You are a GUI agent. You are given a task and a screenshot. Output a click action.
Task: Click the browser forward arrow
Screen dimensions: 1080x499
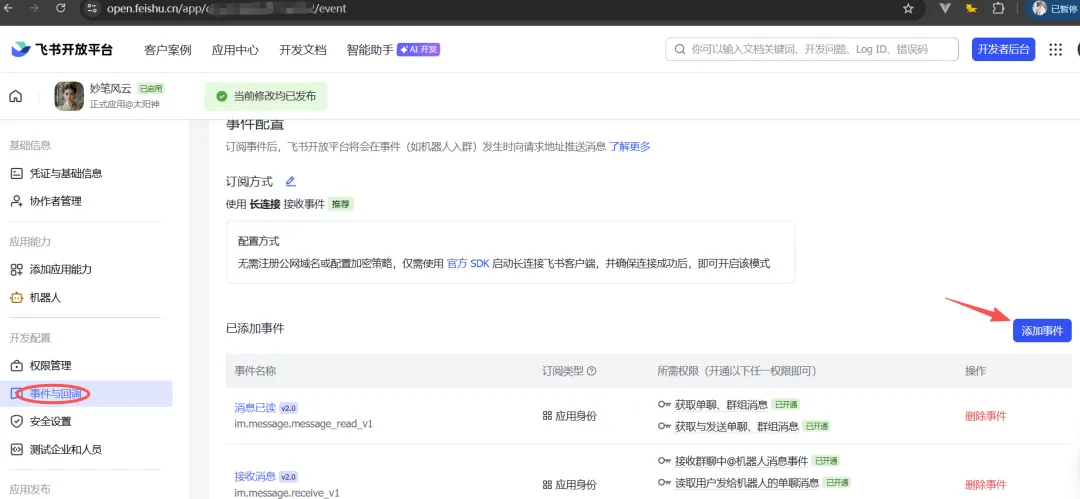(x=34, y=8)
